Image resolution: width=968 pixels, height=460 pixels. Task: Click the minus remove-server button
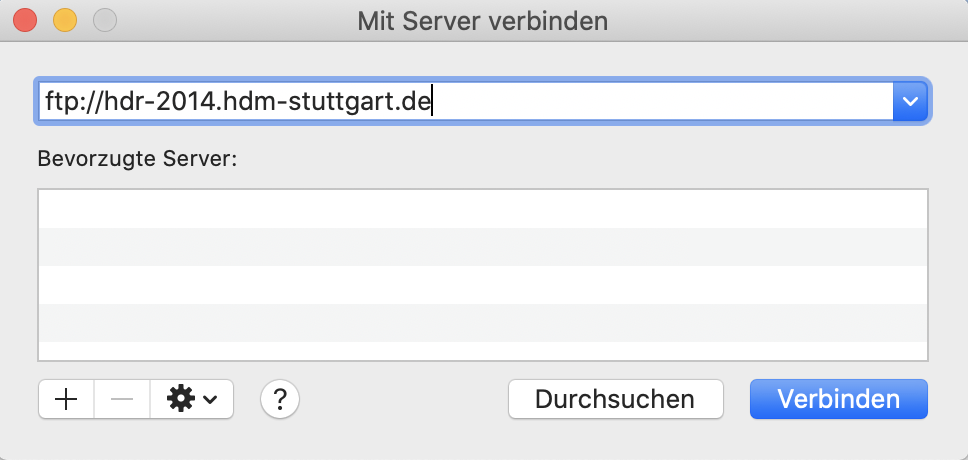point(122,399)
